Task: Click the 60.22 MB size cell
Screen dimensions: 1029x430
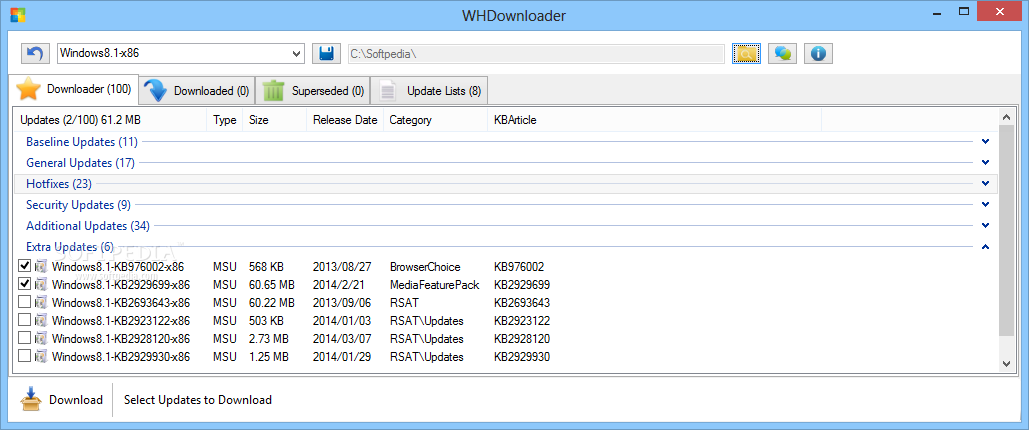Action: [272, 303]
